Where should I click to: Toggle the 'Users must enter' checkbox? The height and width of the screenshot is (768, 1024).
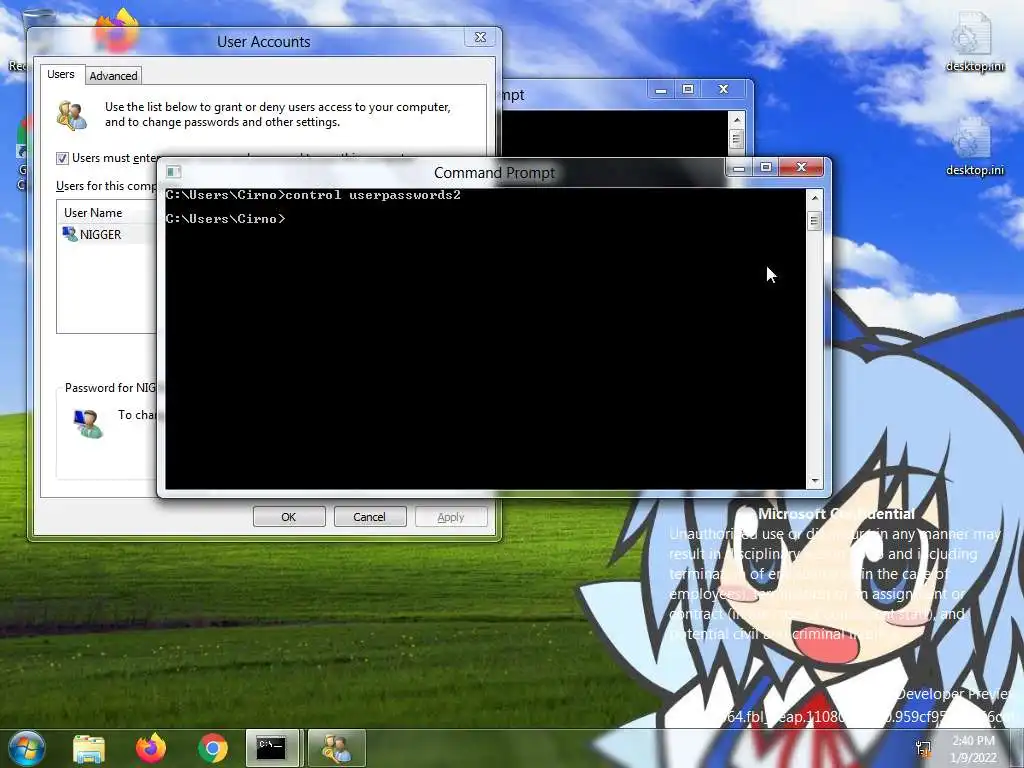pyautogui.click(x=62, y=158)
